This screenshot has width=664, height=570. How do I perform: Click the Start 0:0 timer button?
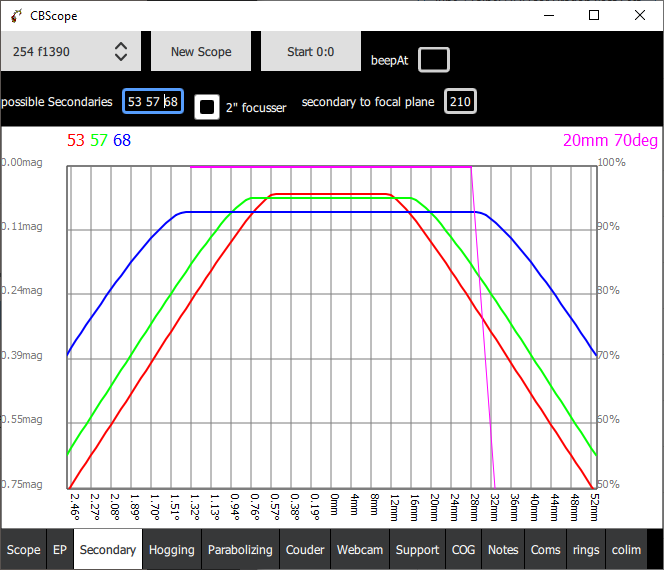[x=310, y=51]
